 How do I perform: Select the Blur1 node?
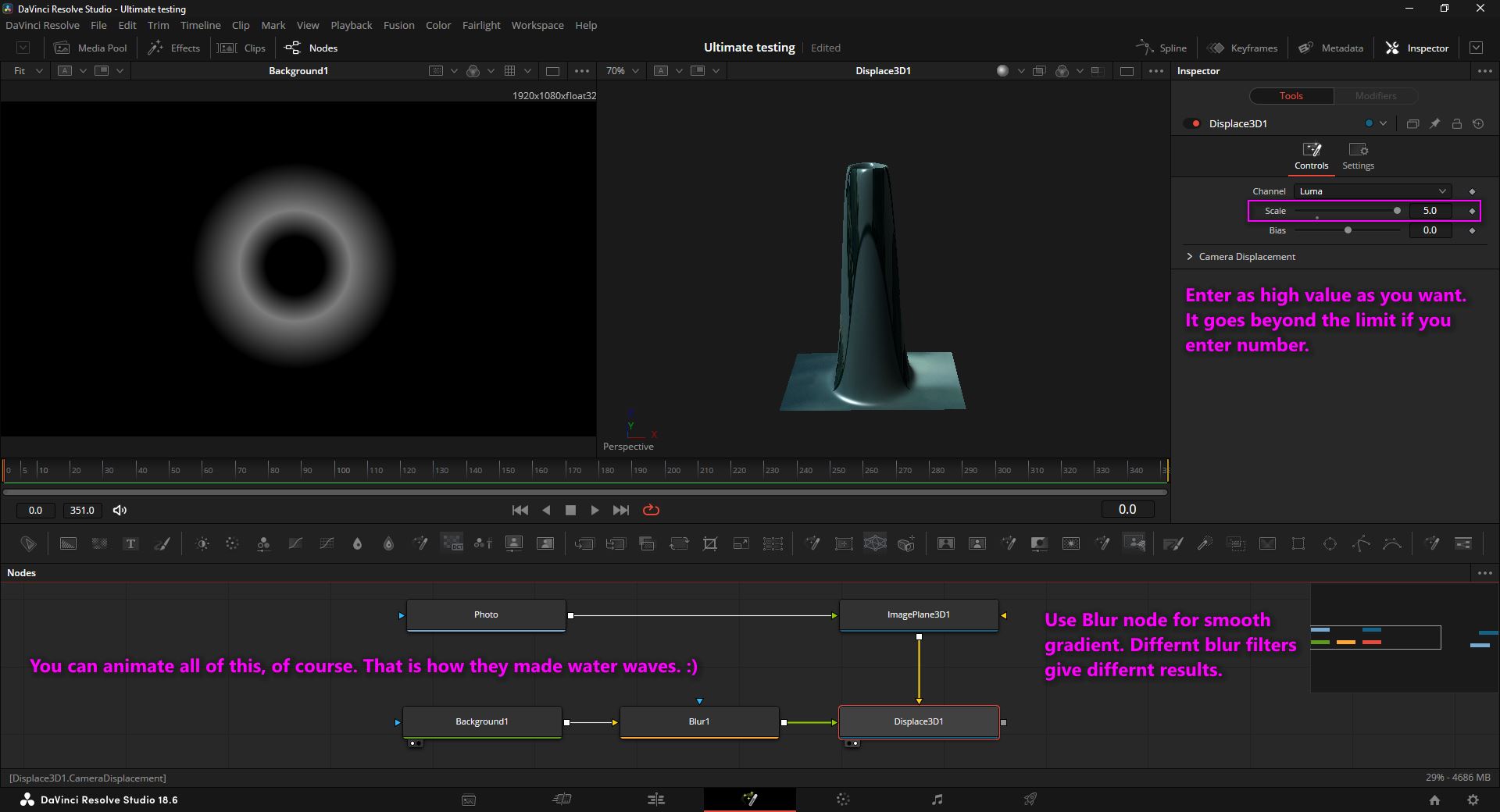tap(699, 721)
